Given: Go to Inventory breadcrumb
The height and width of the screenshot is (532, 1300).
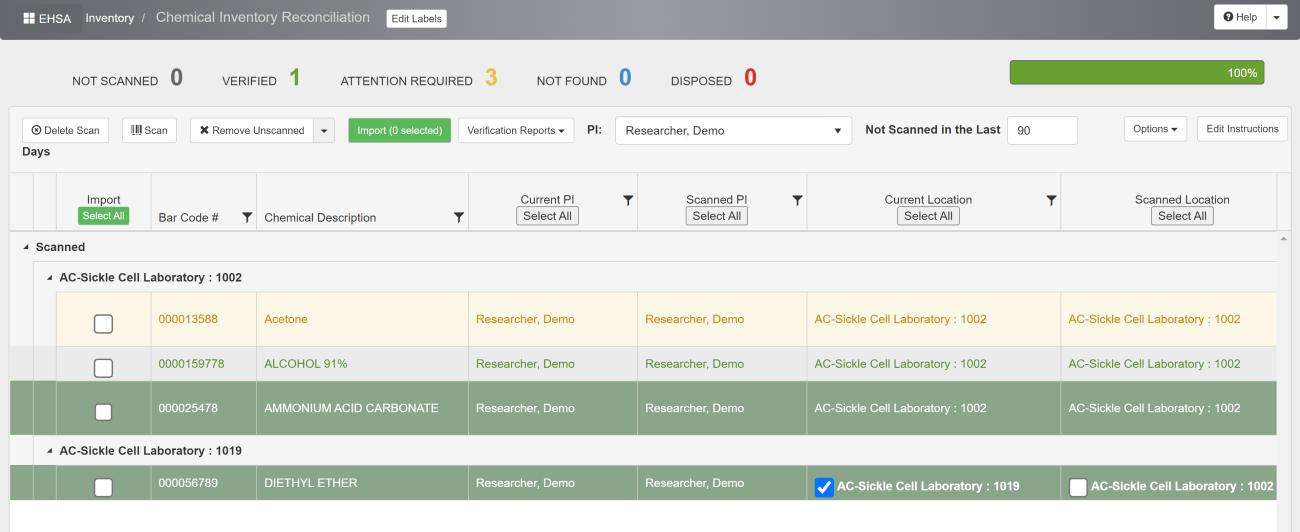Looking at the screenshot, I should (x=110, y=18).
